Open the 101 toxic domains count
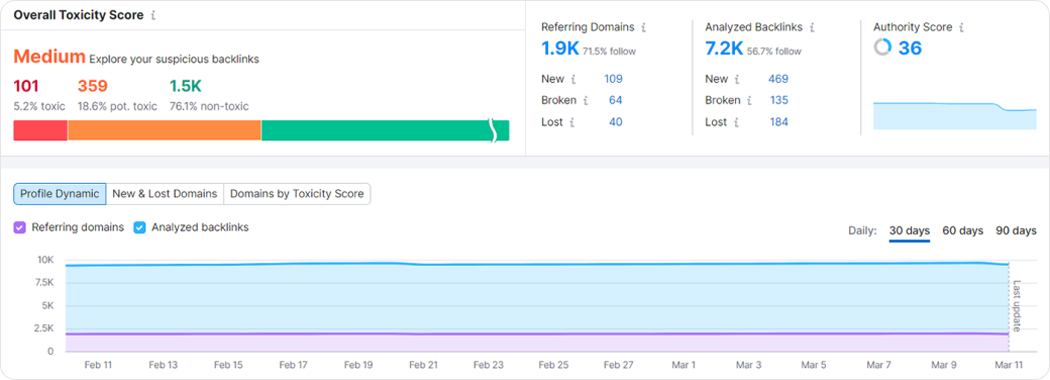This screenshot has height=380, width=1050. pos(26,86)
